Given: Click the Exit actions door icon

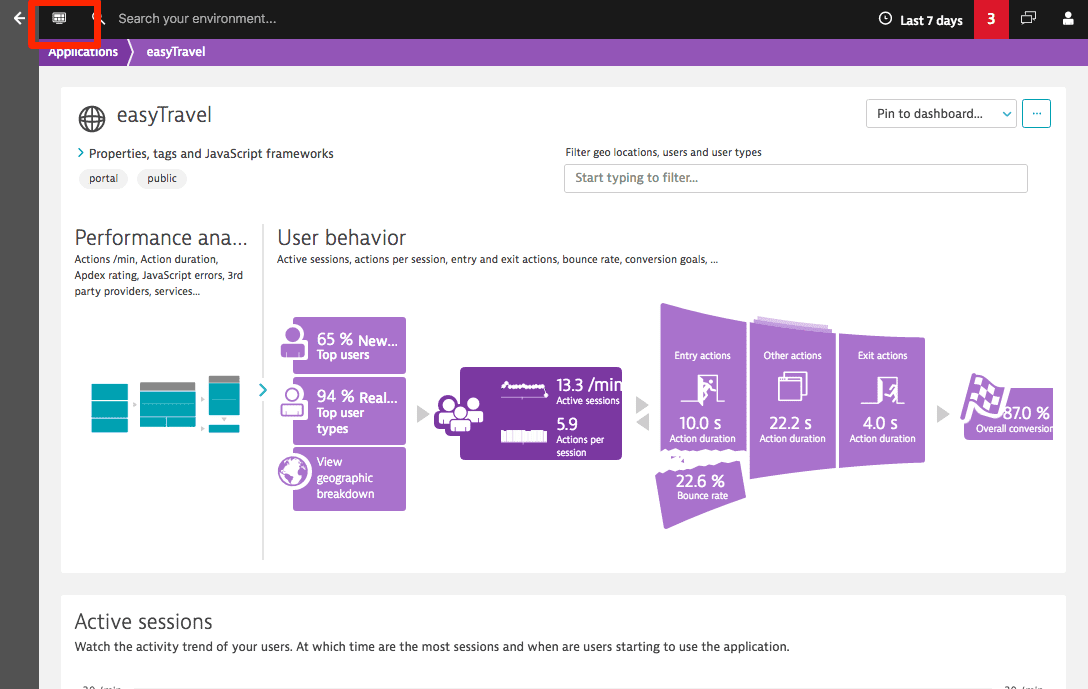Looking at the screenshot, I should click(x=883, y=390).
